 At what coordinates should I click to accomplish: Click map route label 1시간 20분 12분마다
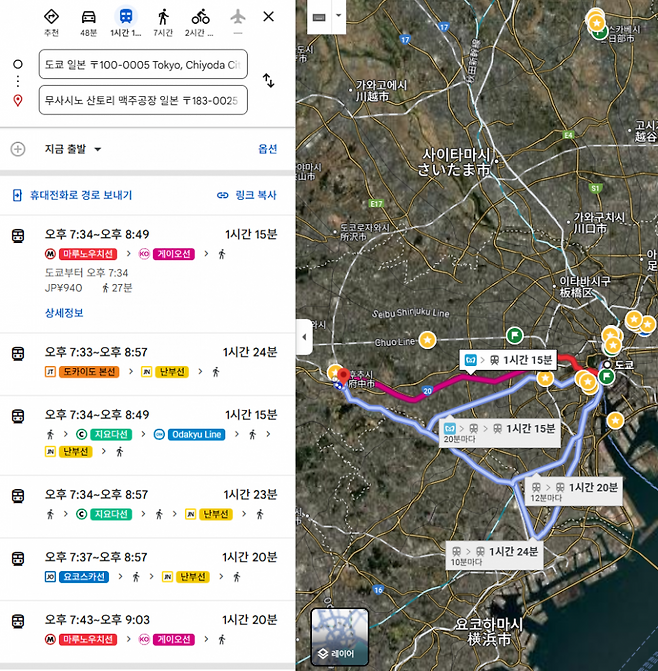pyautogui.click(x=573, y=492)
